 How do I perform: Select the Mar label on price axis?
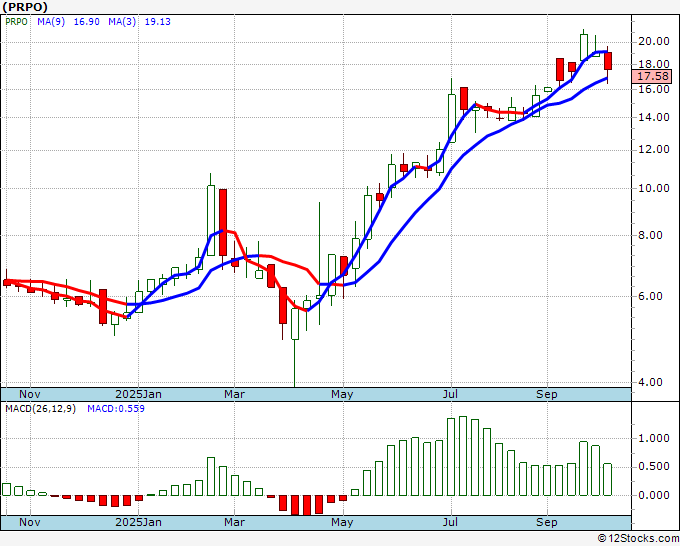[234, 394]
